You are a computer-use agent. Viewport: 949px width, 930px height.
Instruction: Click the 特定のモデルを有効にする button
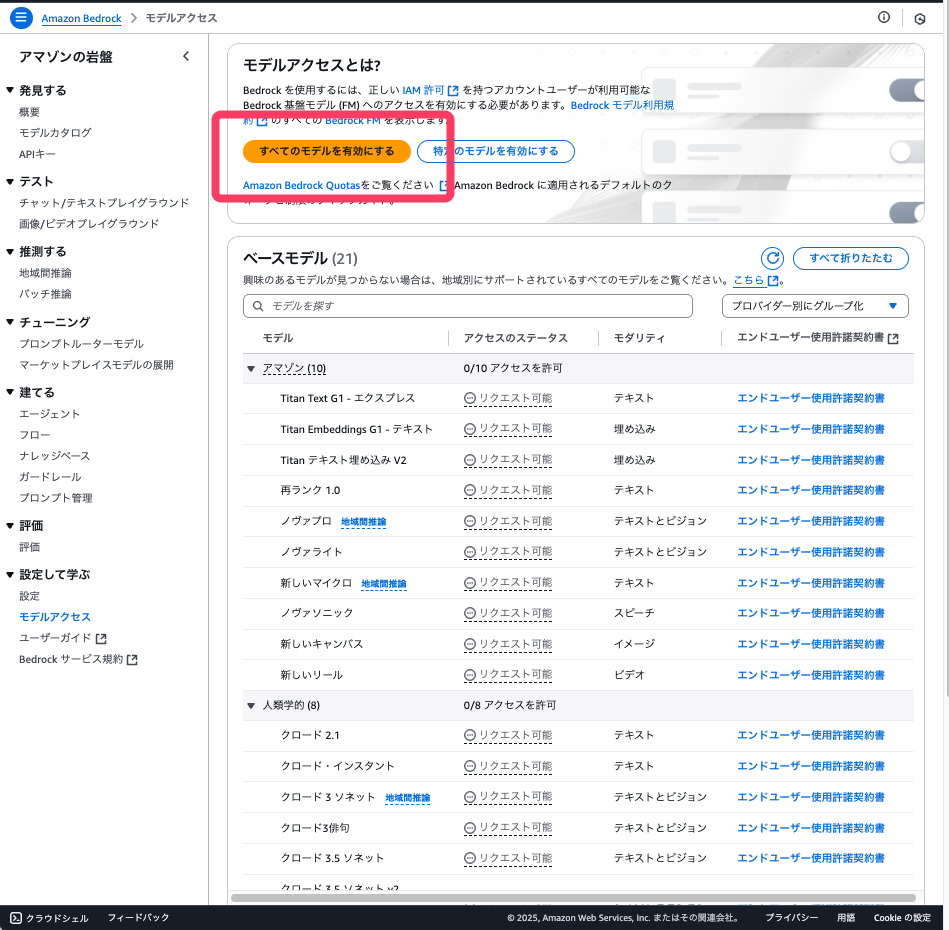click(x=496, y=151)
